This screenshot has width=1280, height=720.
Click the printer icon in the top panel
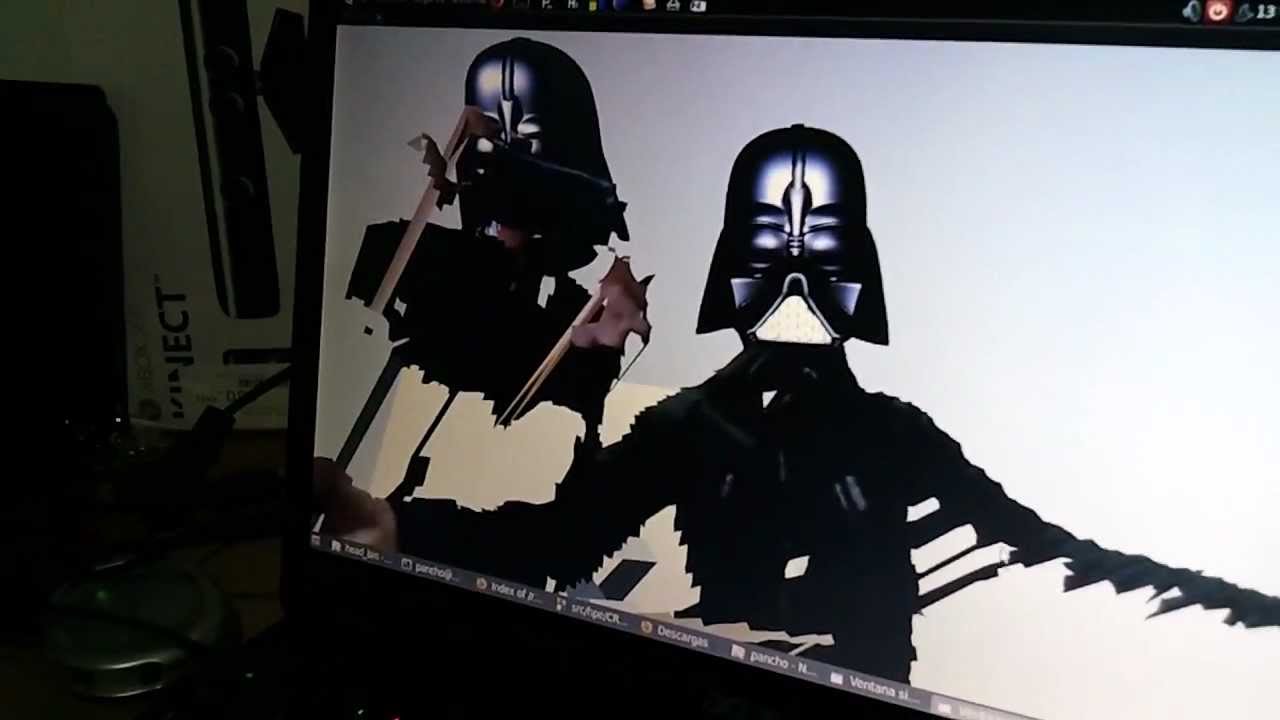(x=672, y=6)
